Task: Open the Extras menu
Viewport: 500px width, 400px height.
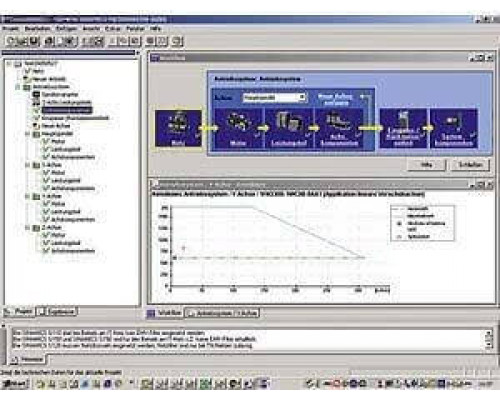Action: 113,29
